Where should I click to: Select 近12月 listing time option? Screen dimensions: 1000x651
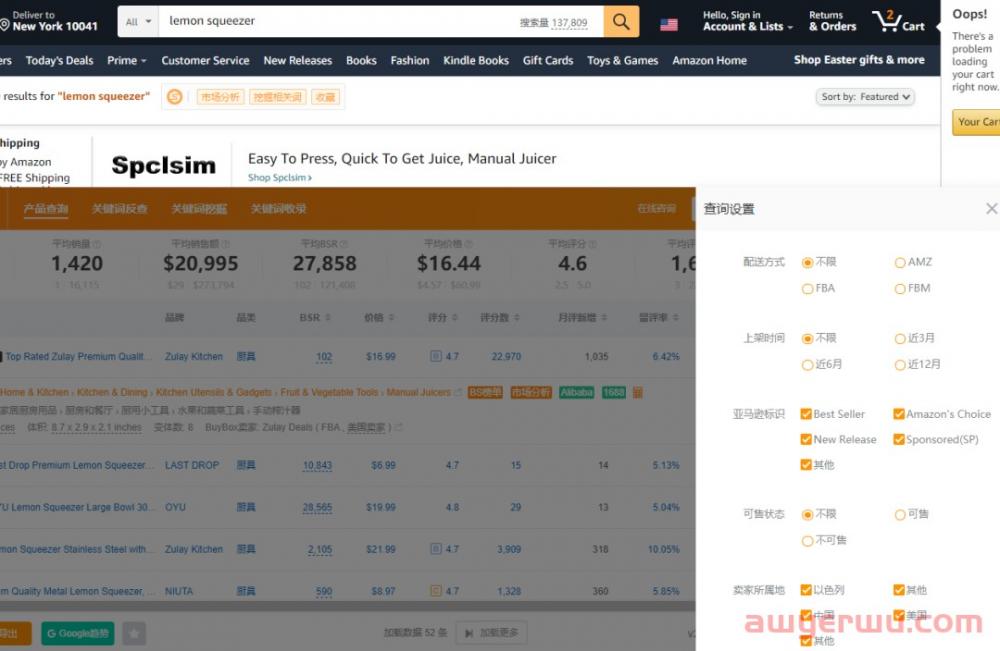click(900, 365)
